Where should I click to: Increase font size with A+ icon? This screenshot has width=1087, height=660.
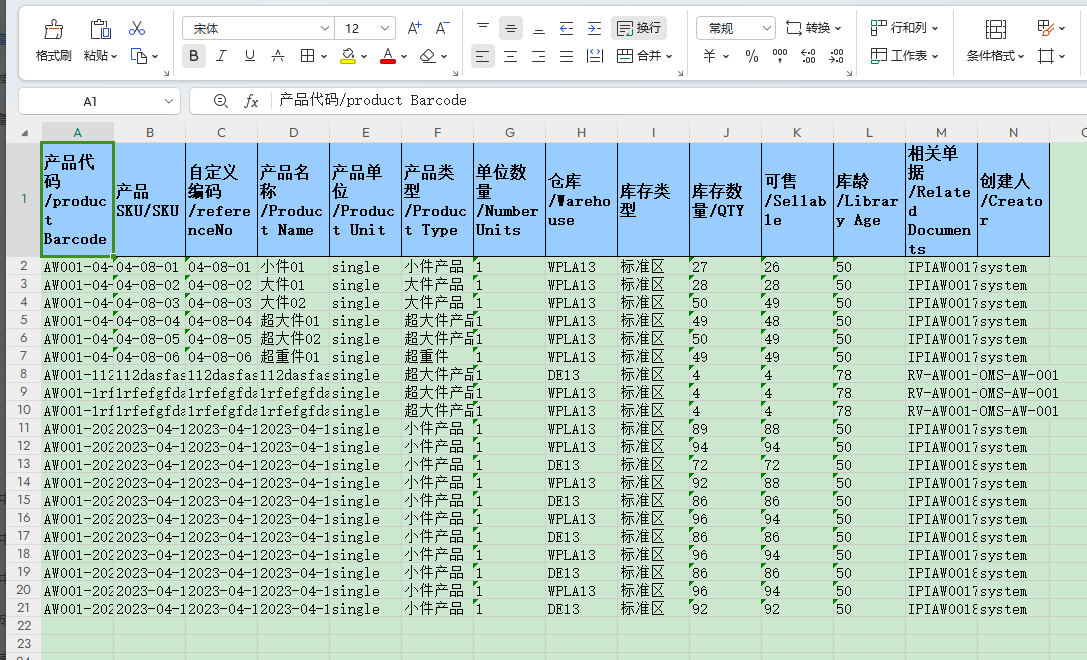click(415, 28)
